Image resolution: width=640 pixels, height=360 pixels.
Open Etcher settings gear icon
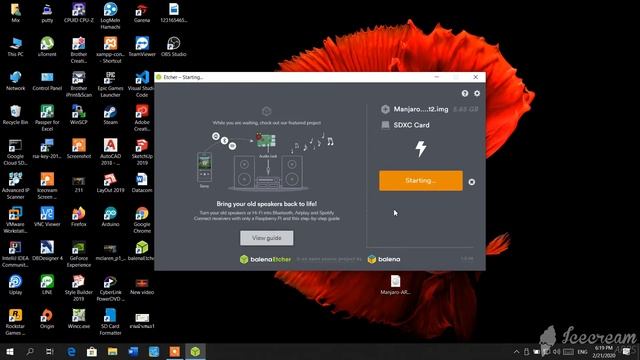tap(477, 93)
